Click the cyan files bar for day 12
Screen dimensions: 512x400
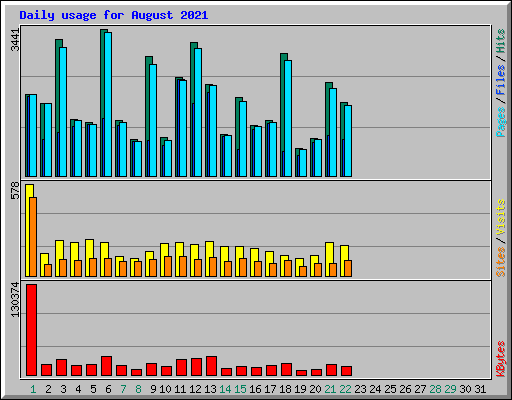[198, 112]
